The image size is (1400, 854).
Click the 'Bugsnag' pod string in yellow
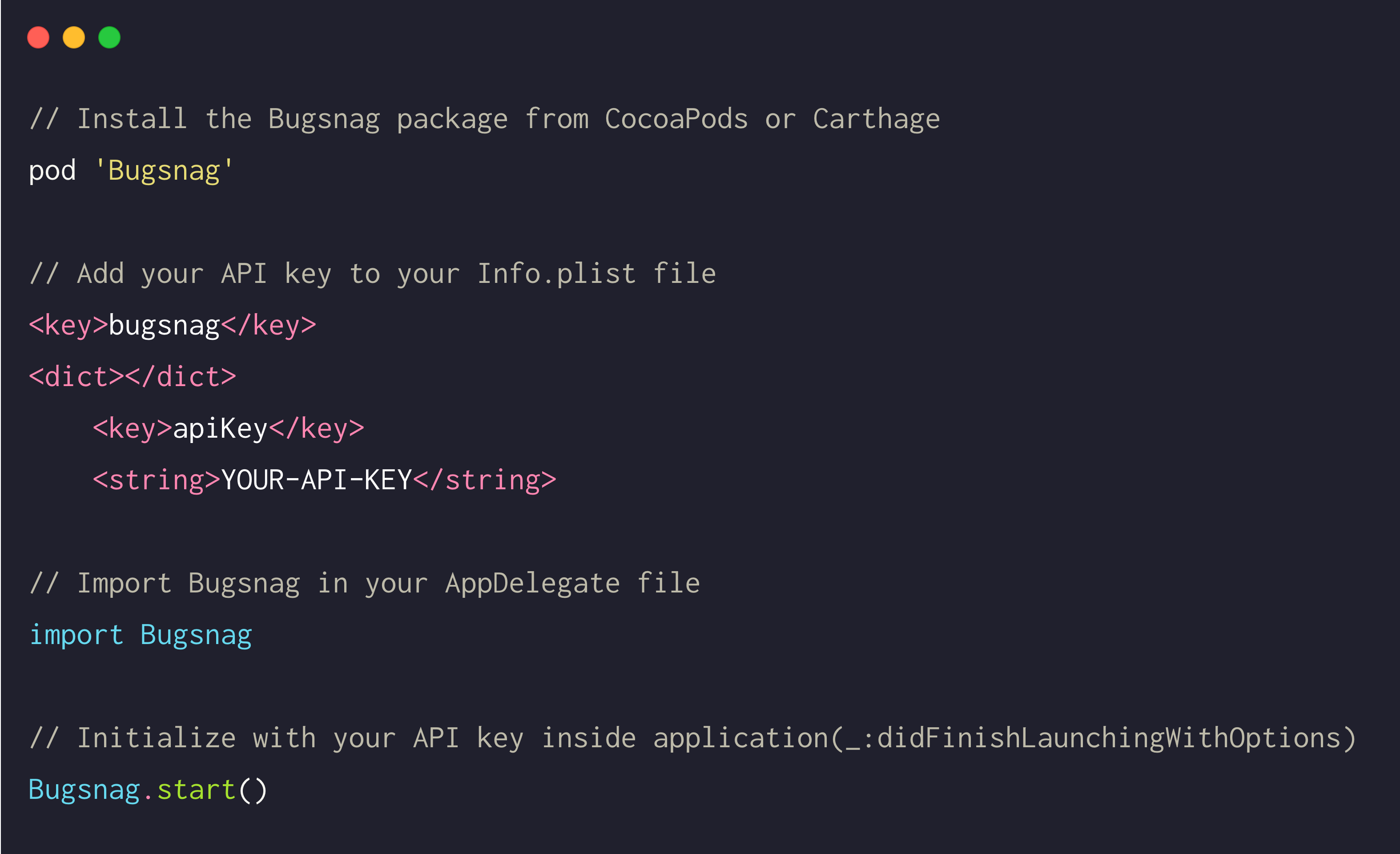click(164, 170)
